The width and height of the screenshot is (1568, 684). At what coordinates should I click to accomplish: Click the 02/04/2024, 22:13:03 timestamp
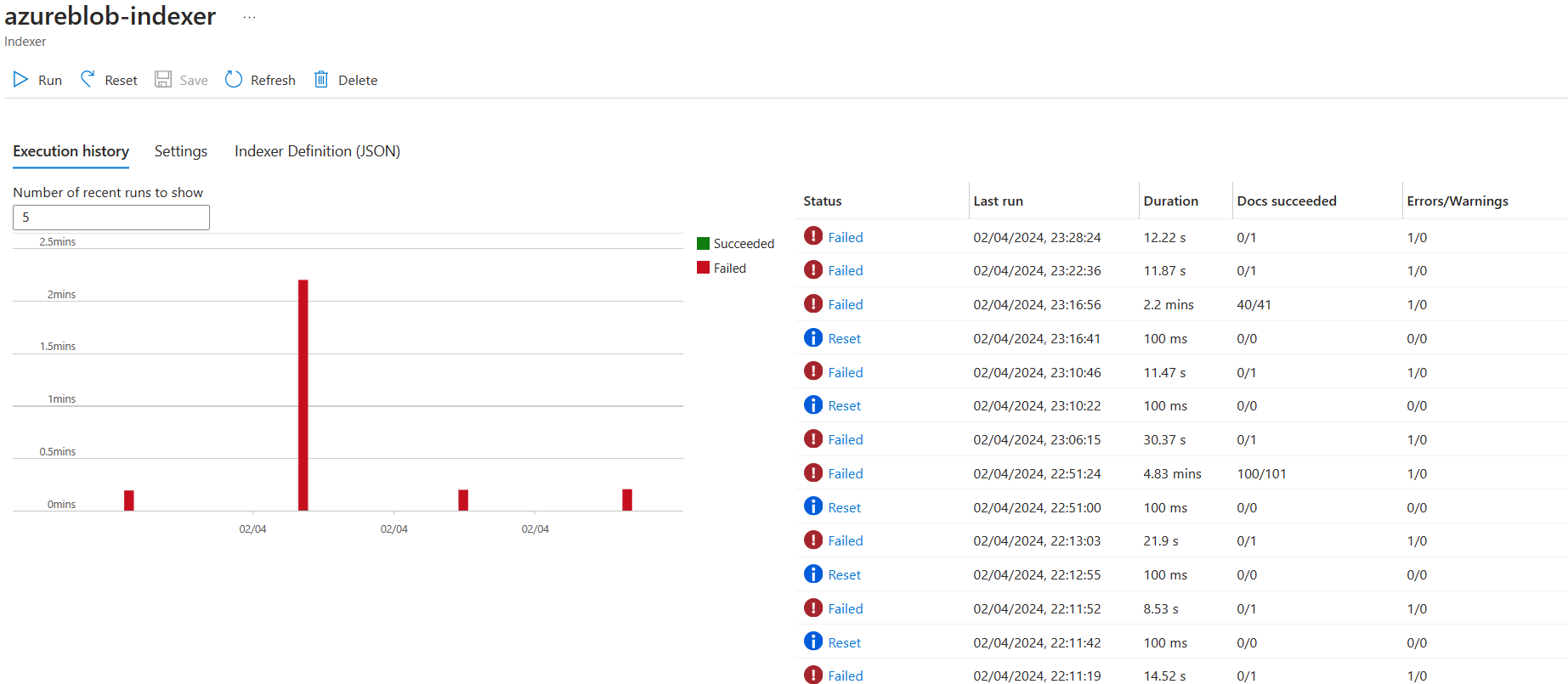click(x=1037, y=541)
